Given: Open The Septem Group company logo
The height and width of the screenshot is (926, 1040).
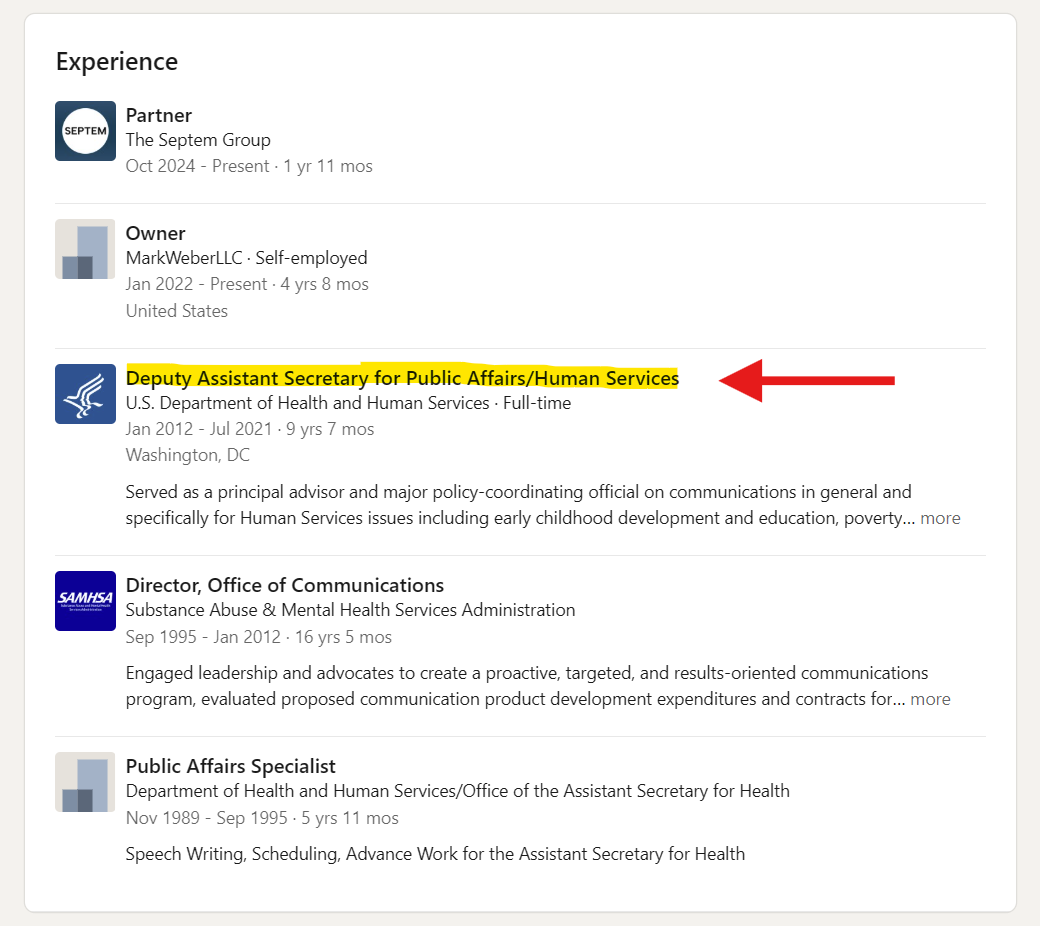Looking at the screenshot, I should 86,131.
